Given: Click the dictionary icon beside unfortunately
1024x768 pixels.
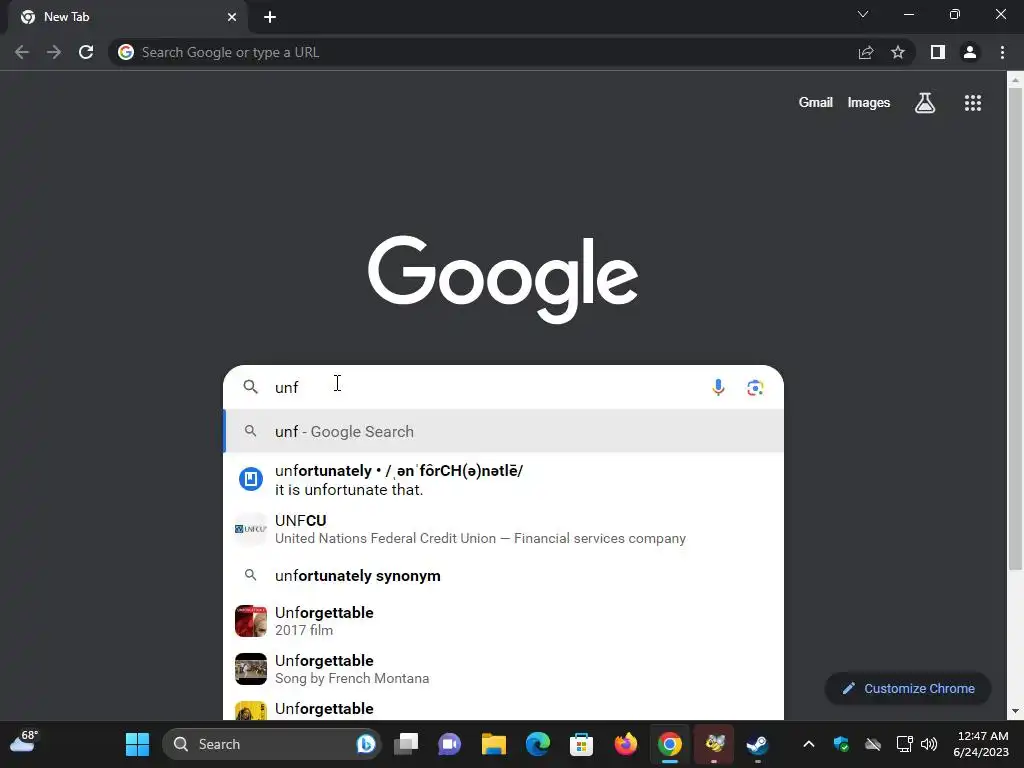Looking at the screenshot, I should pos(251,479).
